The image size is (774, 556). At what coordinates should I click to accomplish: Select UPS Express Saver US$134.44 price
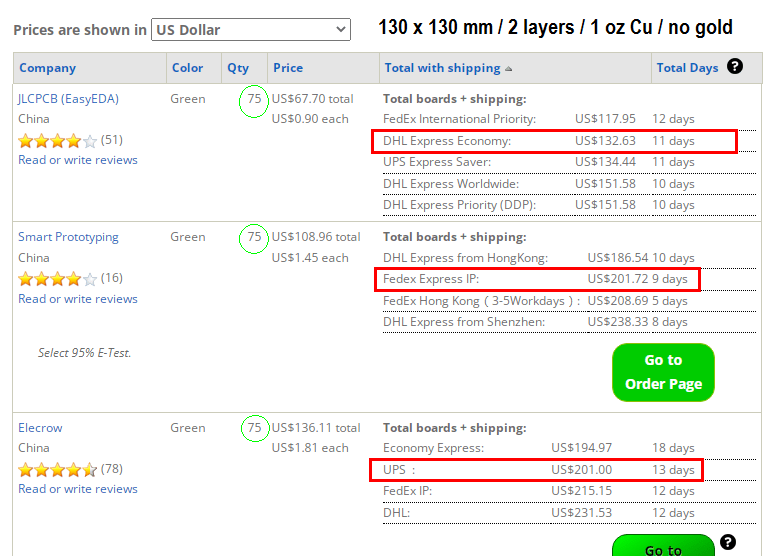[605, 162]
